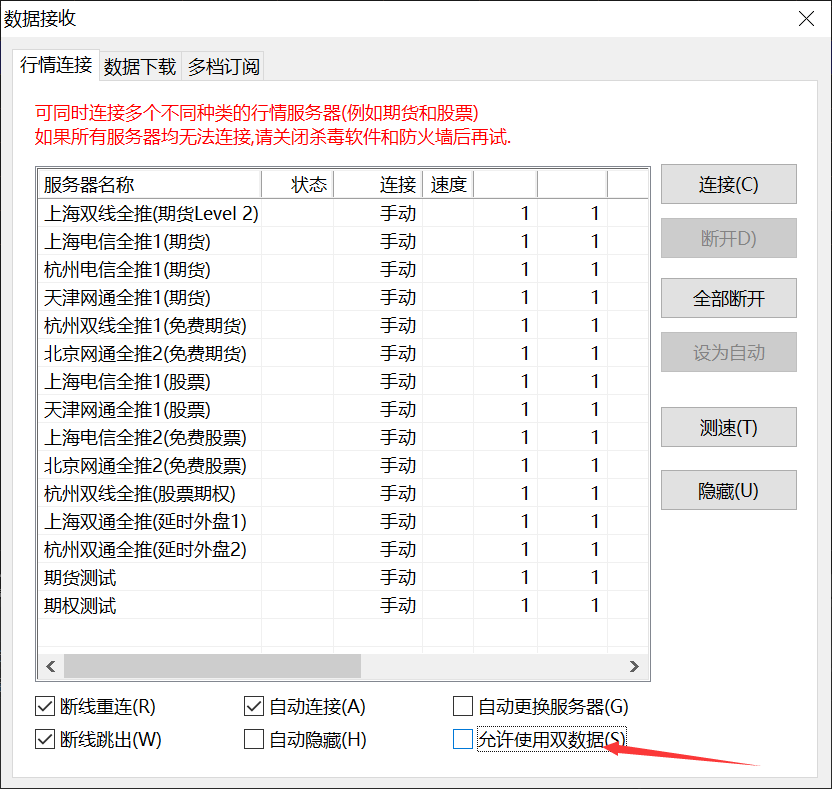The image size is (832, 789).
Task: Select server 杭州双通全推(延时外盘2)
Action: click(343, 550)
